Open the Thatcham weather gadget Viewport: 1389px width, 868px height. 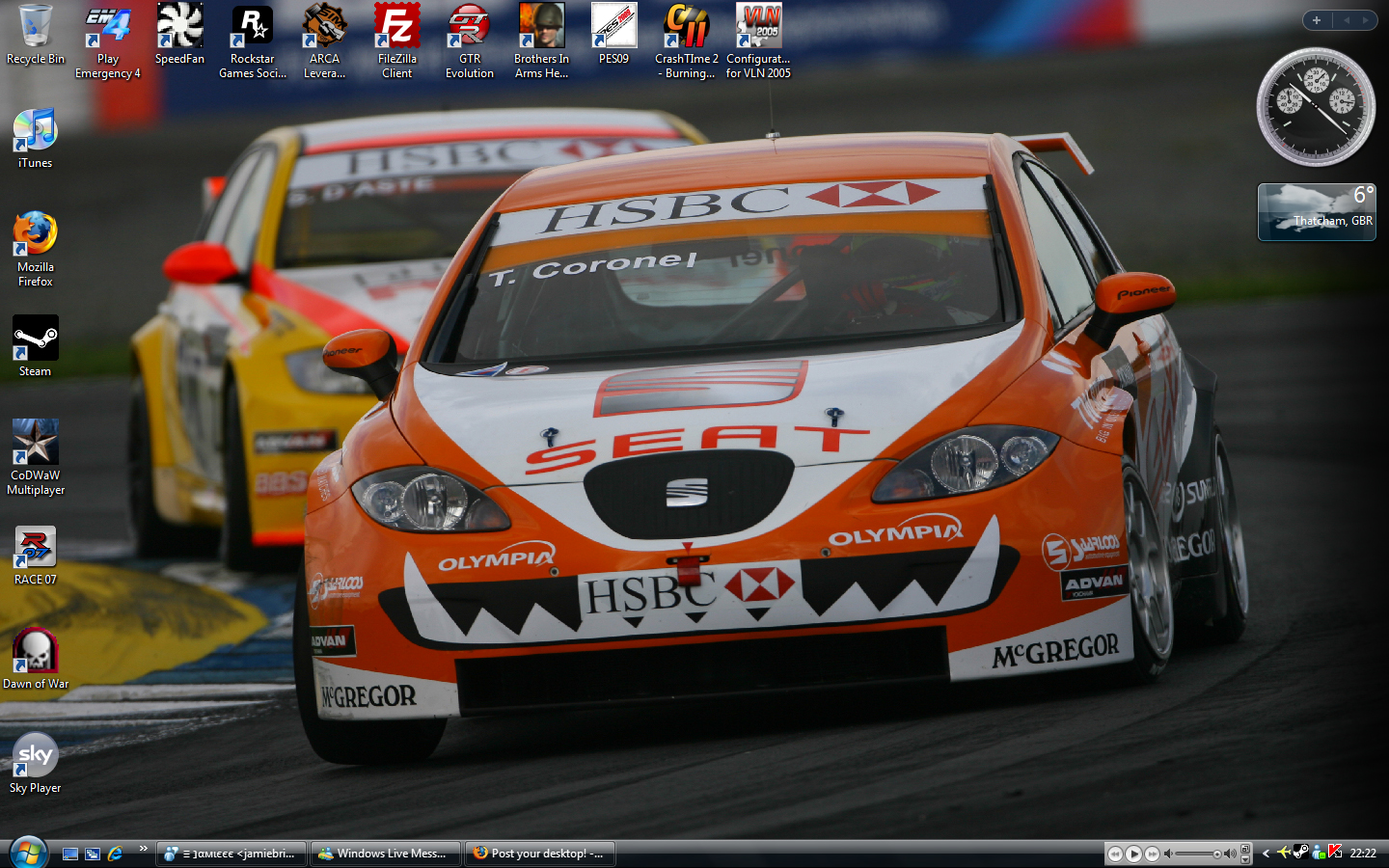coord(1317,212)
